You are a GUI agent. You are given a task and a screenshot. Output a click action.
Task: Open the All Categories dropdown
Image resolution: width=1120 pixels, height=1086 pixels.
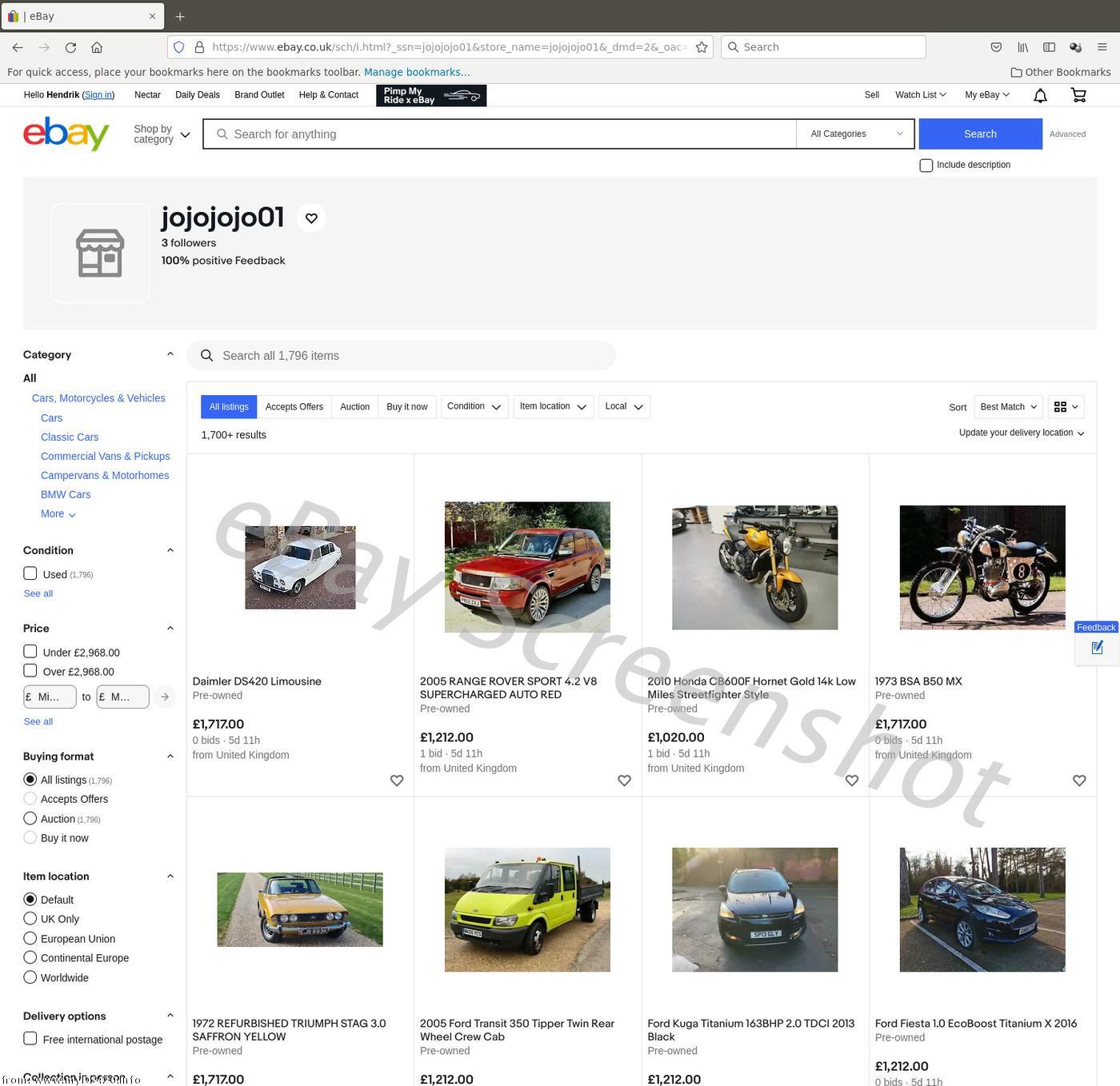tap(856, 134)
